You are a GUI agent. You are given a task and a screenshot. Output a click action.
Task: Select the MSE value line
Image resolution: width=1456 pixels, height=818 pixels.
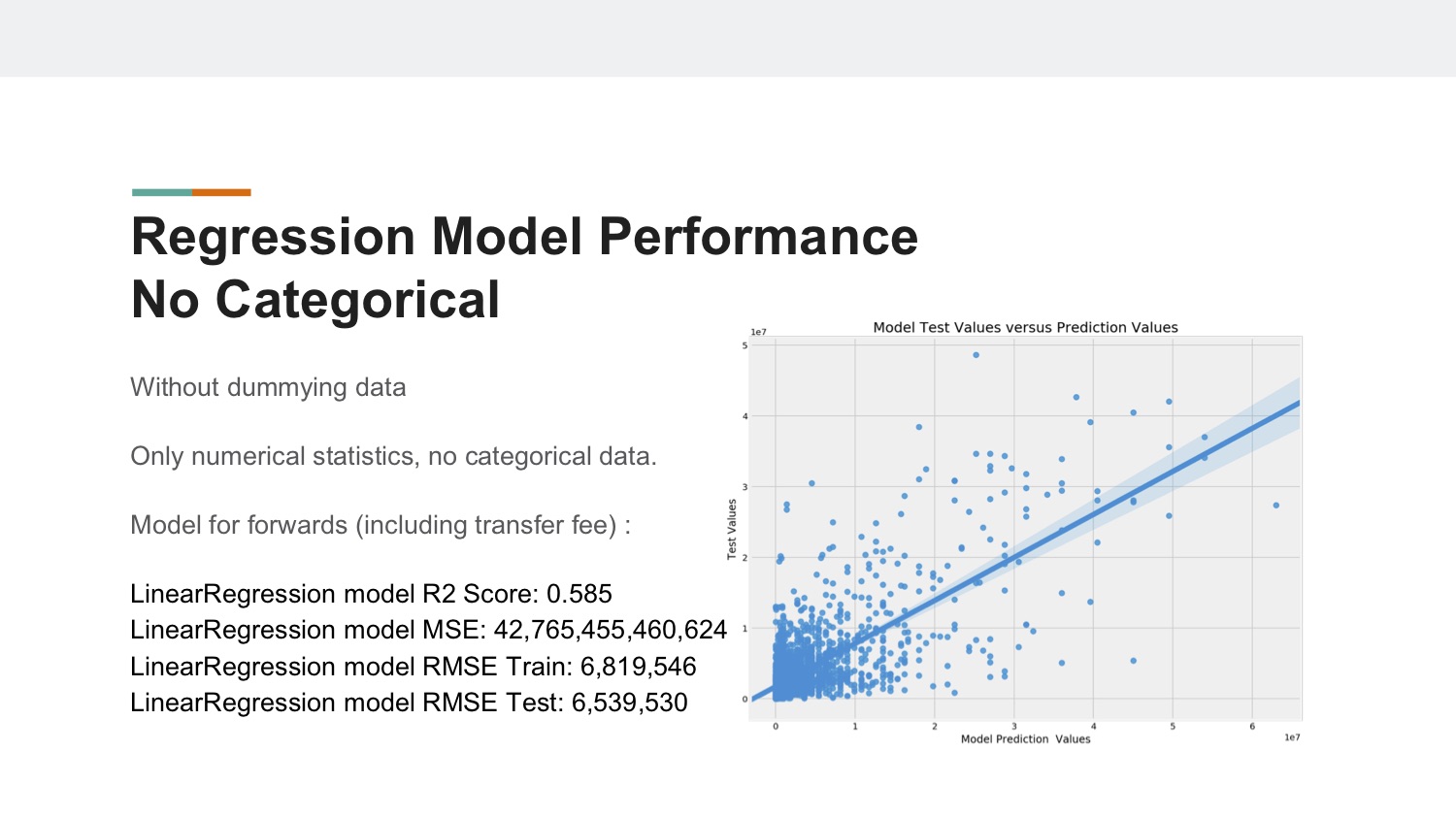pos(428,630)
